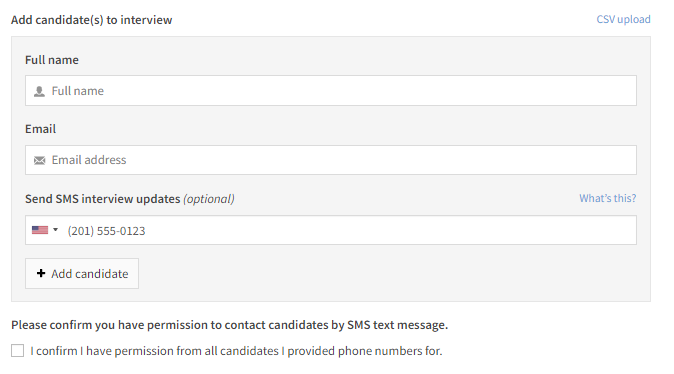This screenshot has height=374, width=674.
Task: Open the country code dropdown arrow
Action: tap(55, 230)
